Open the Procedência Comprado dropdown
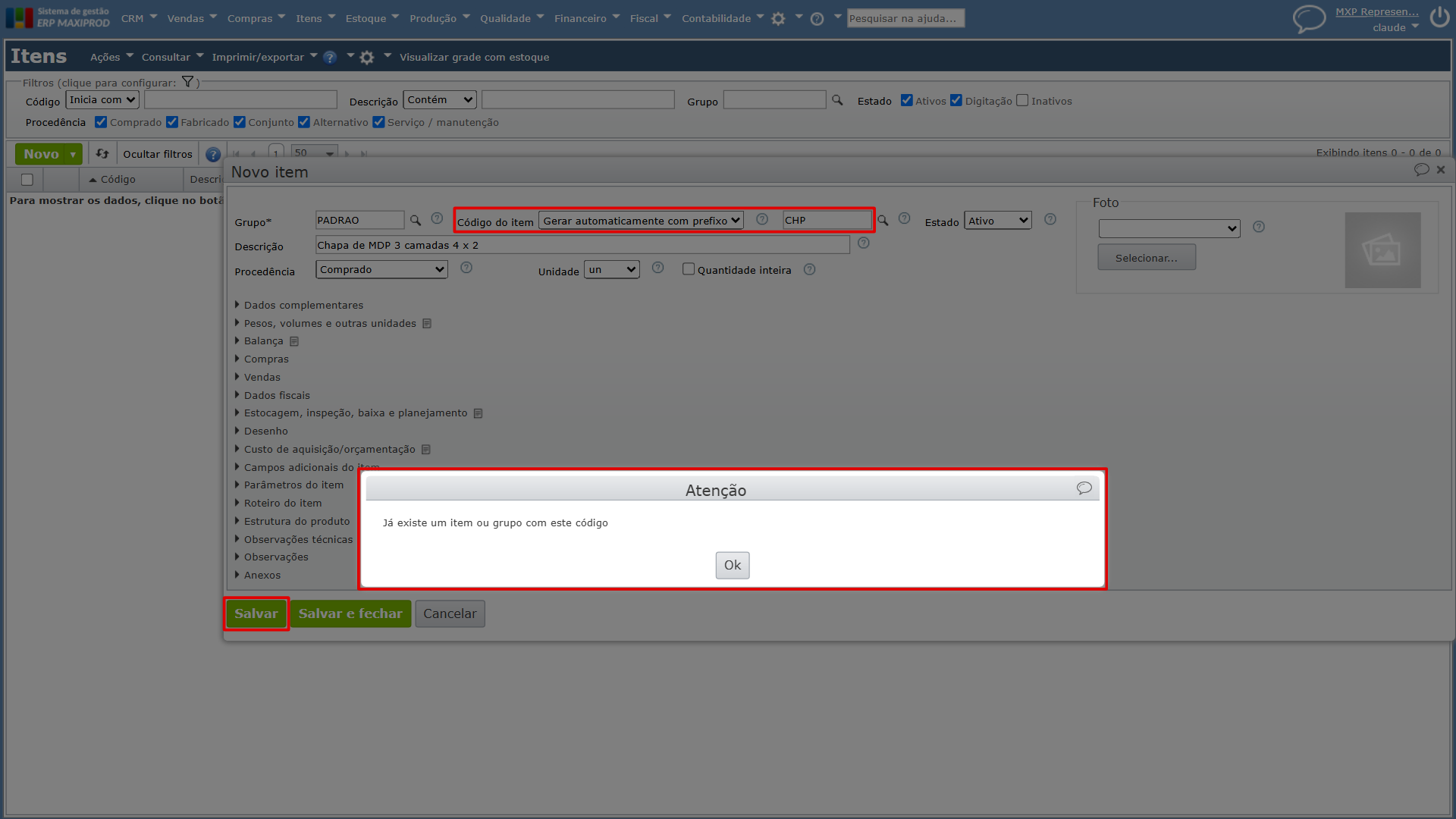The width and height of the screenshot is (1456, 819). point(381,269)
